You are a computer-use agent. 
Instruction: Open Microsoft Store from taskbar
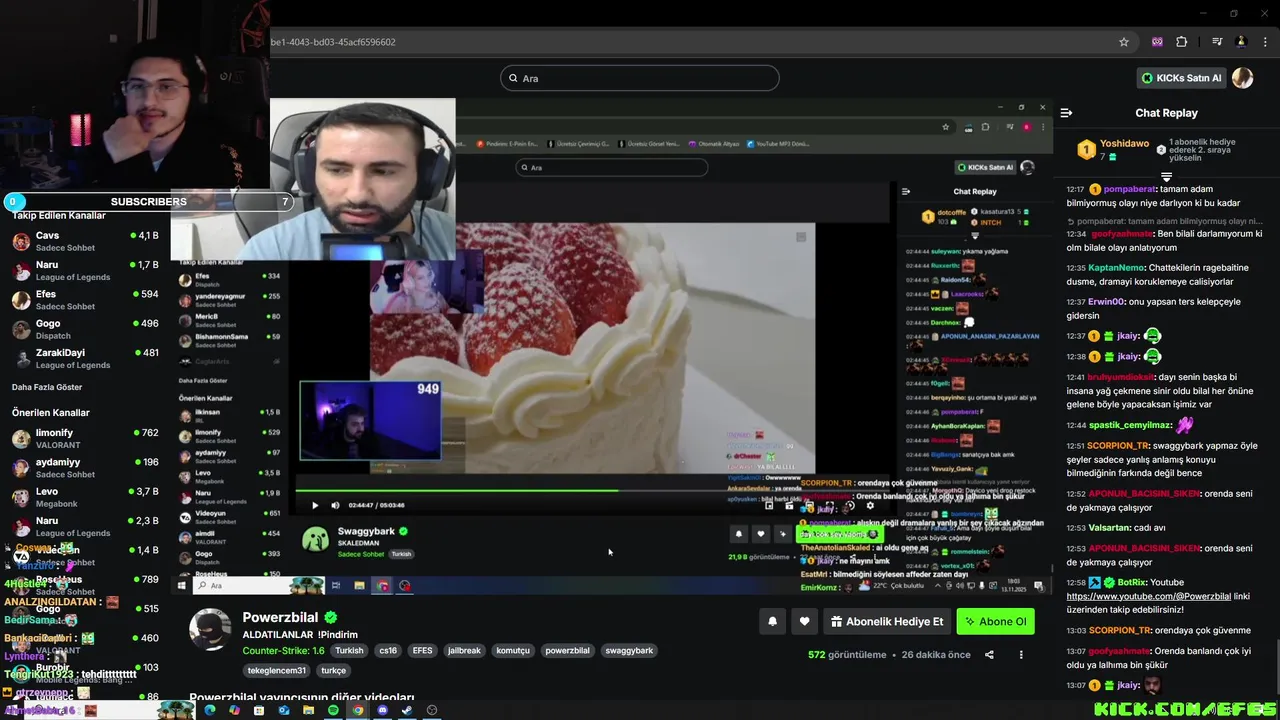coord(259,710)
